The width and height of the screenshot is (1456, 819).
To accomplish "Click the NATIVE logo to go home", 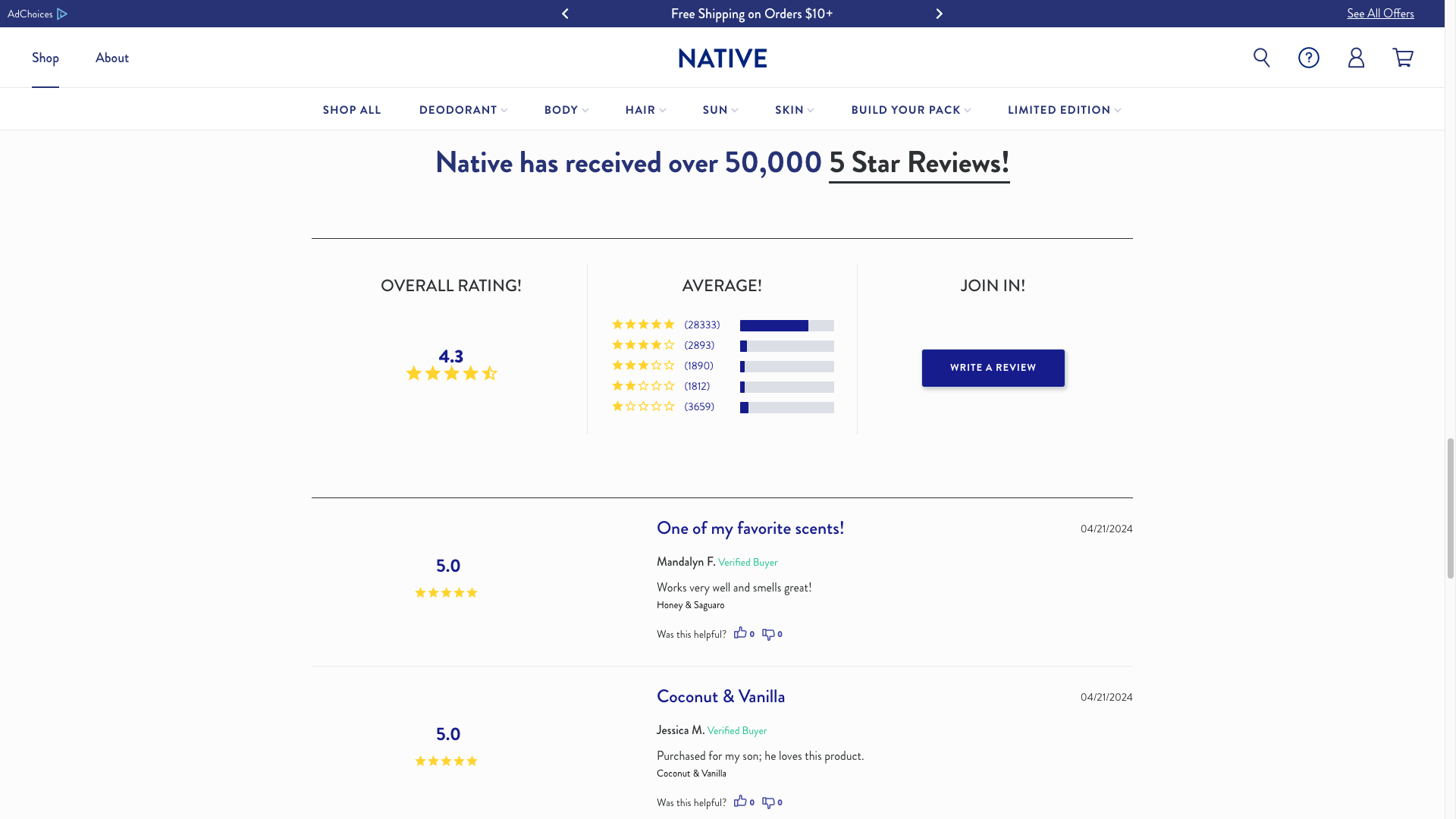I will (723, 58).
